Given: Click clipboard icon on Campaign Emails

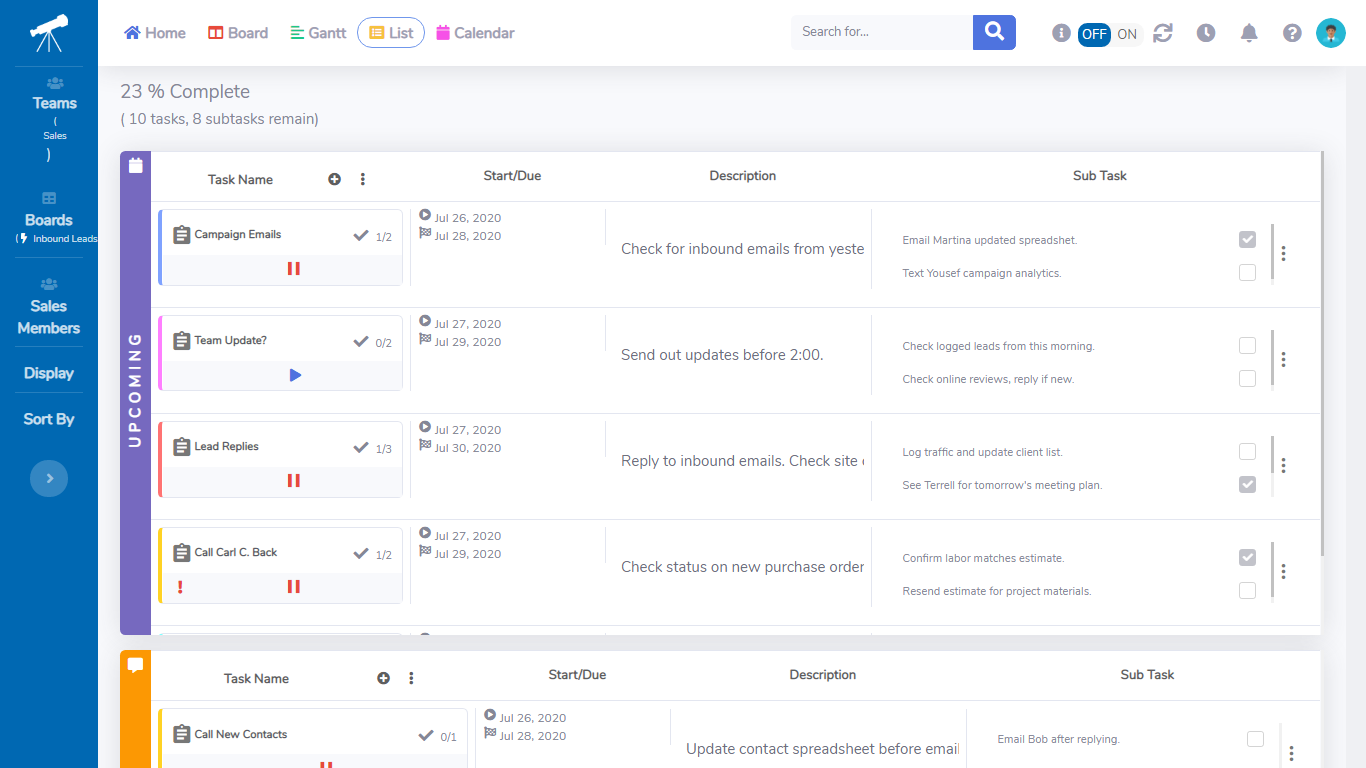Looking at the screenshot, I should (x=181, y=235).
